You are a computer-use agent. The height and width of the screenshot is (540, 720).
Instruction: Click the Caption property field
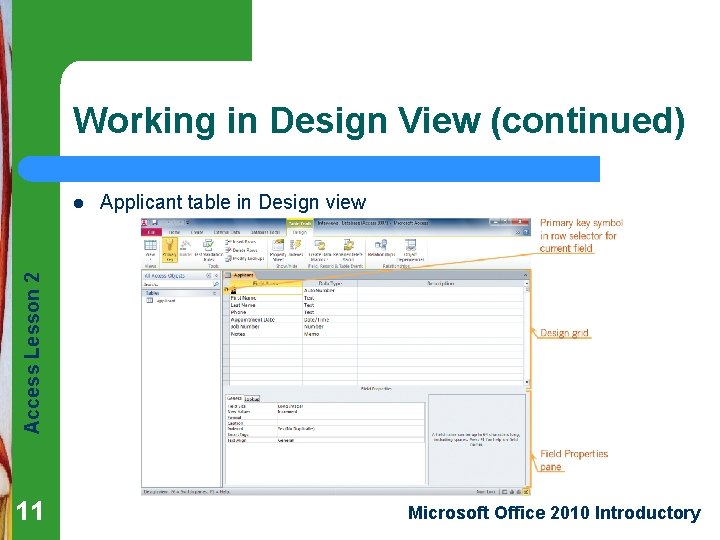click(351, 423)
